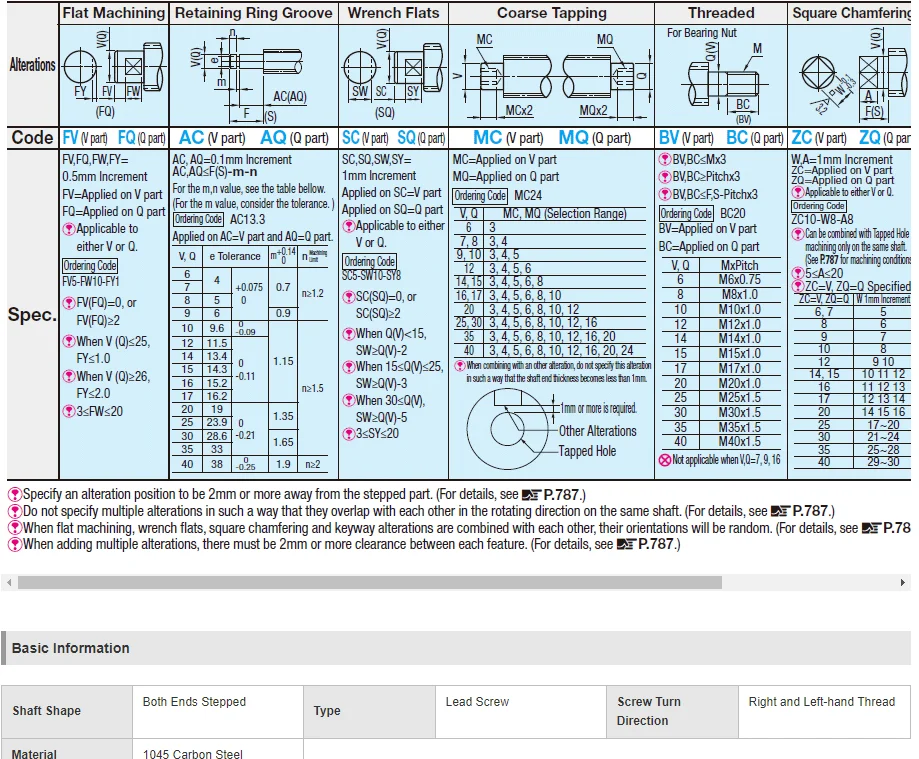Select the 'Both Ends Stepped' shaft shape value
Screen dimensions: 919x759
coord(194,702)
